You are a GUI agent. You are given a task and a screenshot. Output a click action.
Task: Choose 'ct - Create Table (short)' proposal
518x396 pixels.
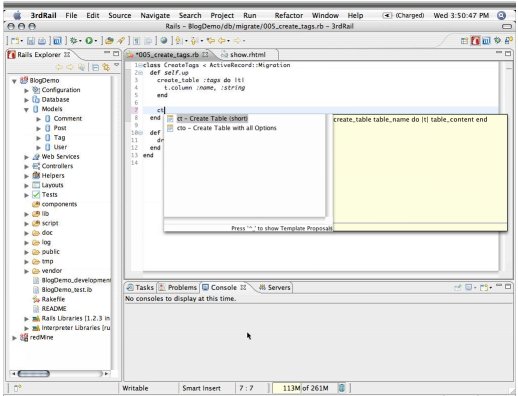pos(212,118)
